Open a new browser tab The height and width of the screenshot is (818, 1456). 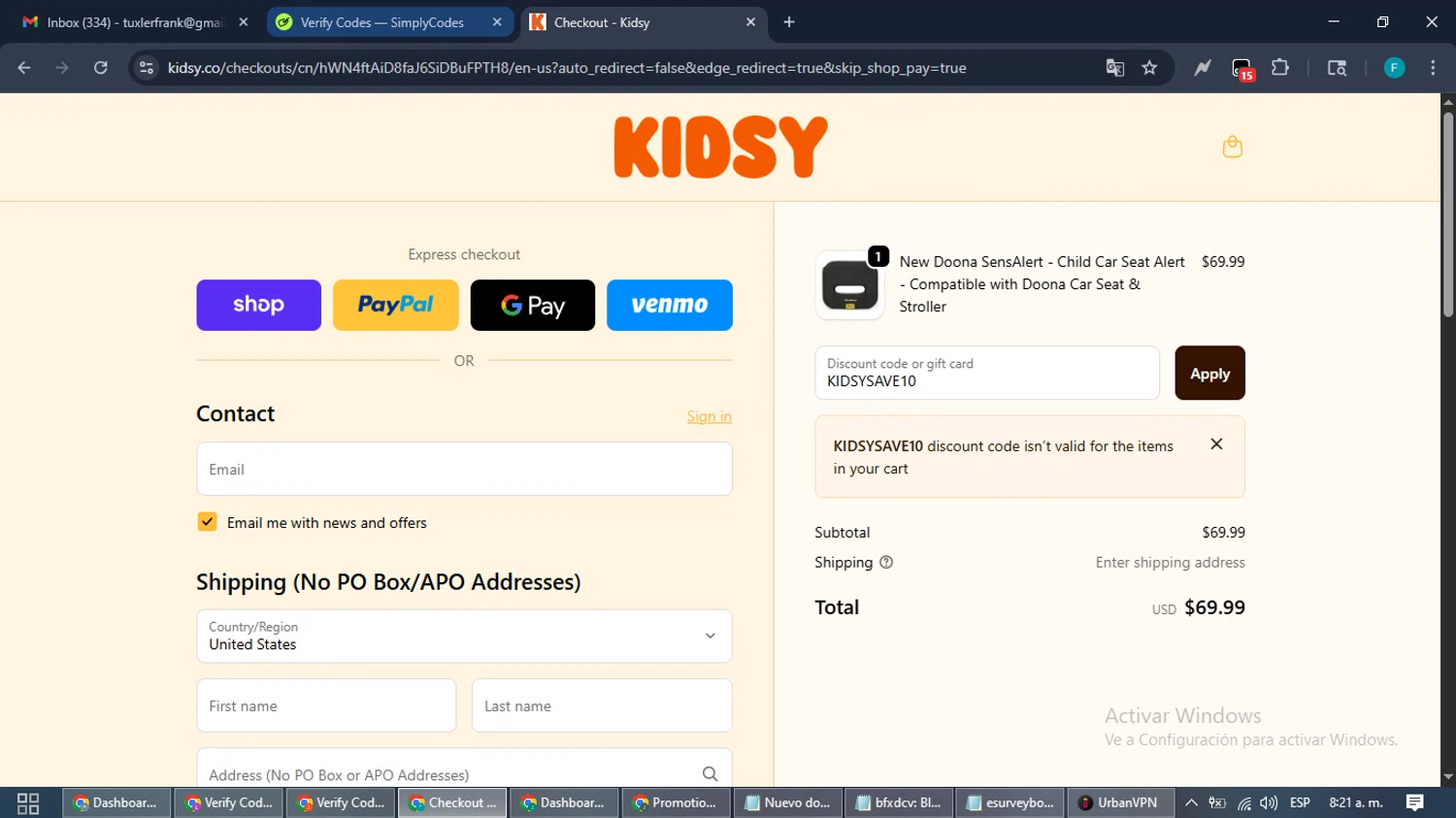click(x=789, y=22)
